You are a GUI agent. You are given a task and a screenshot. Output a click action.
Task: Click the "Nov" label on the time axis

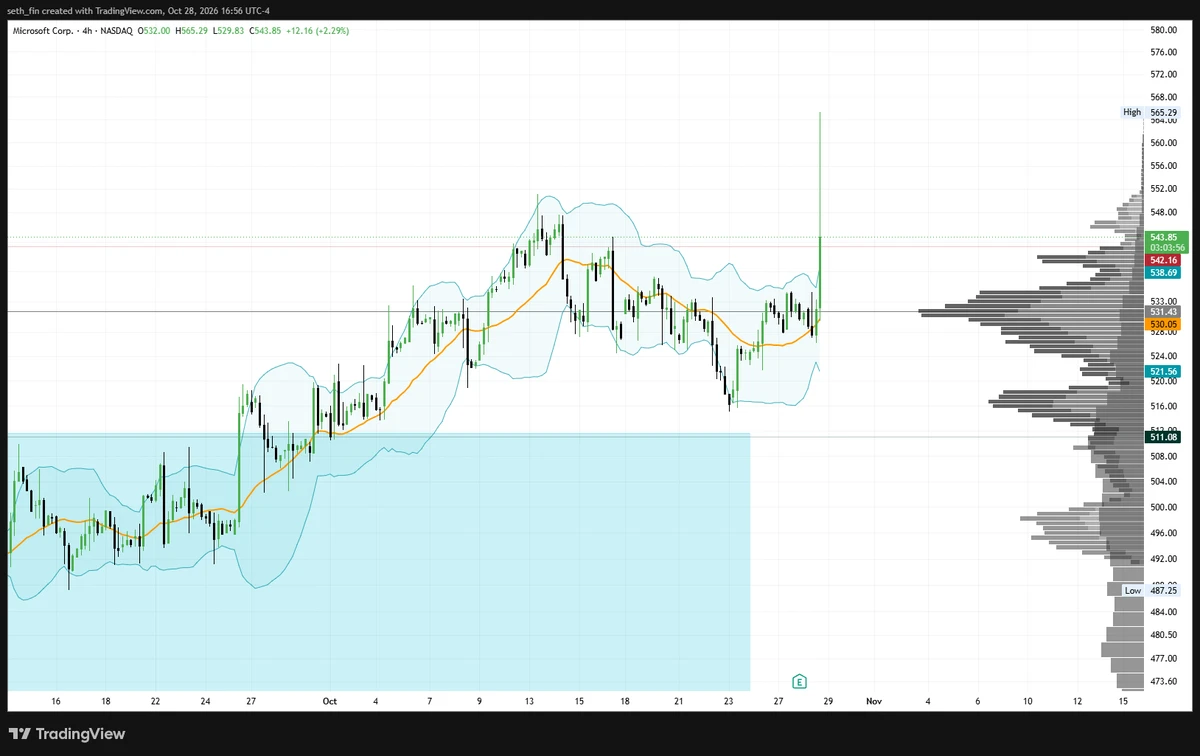point(874,702)
